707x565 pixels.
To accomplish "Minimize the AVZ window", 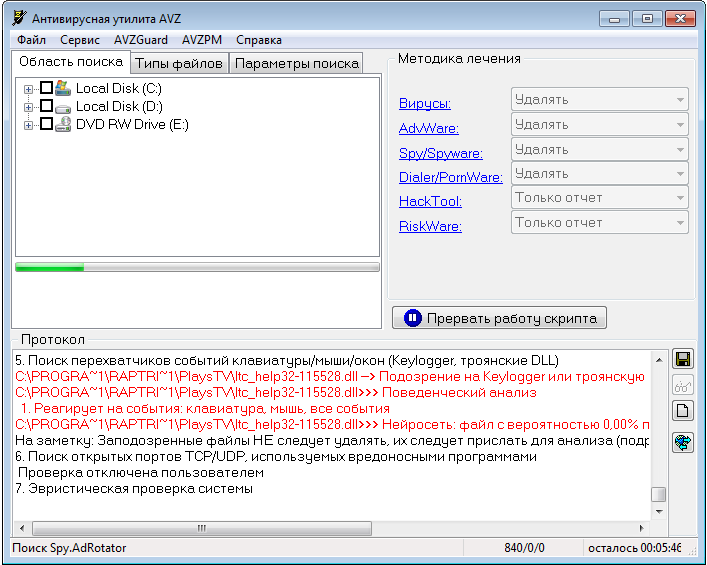I will [x=614, y=19].
